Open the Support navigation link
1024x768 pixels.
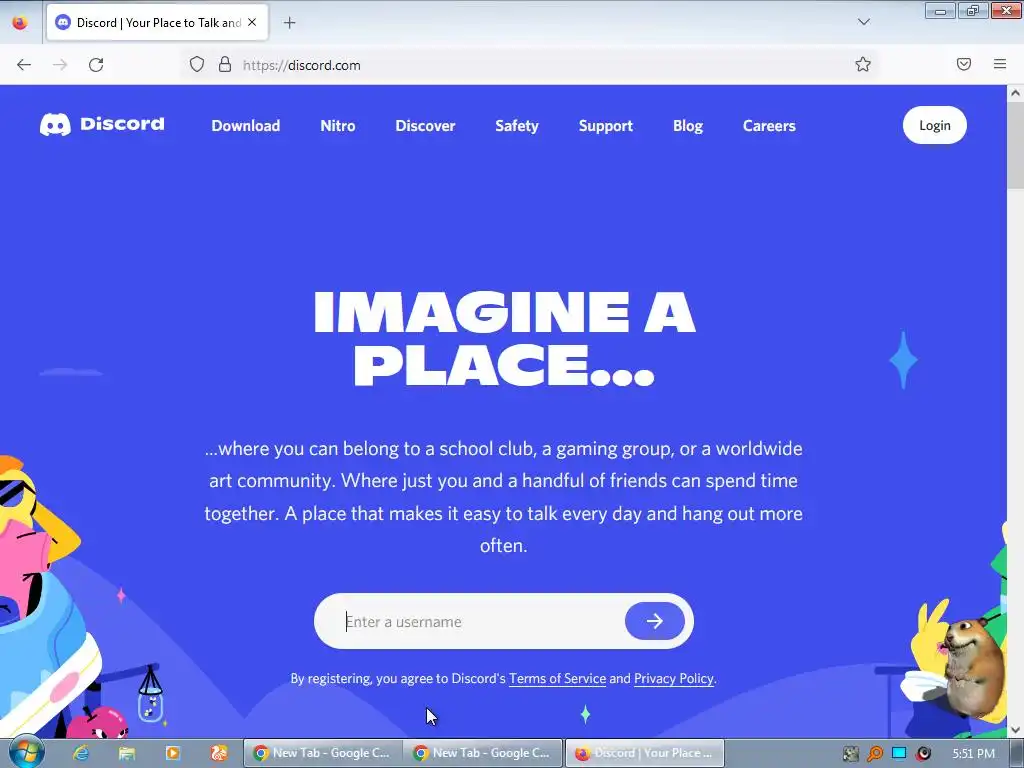coord(605,125)
